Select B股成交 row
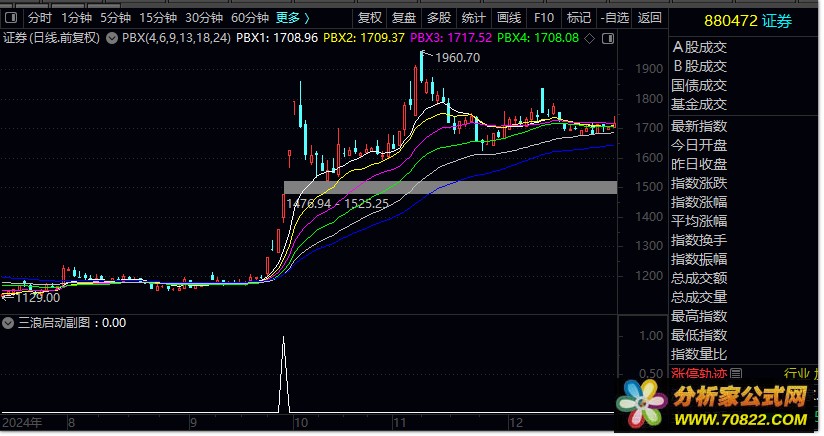The width and height of the screenshot is (824, 436). pyautogui.click(x=699, y=66)
